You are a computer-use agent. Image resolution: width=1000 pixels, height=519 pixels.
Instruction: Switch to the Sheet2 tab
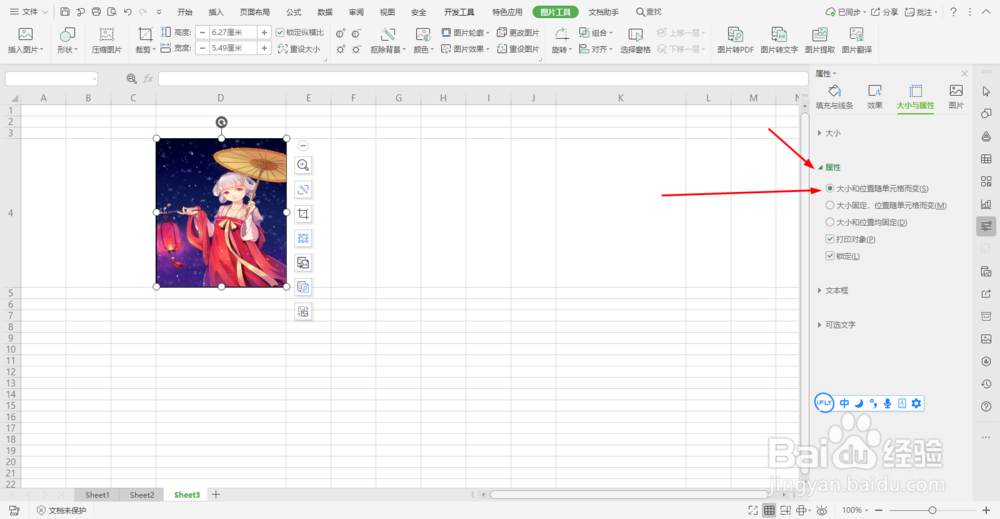142,495
